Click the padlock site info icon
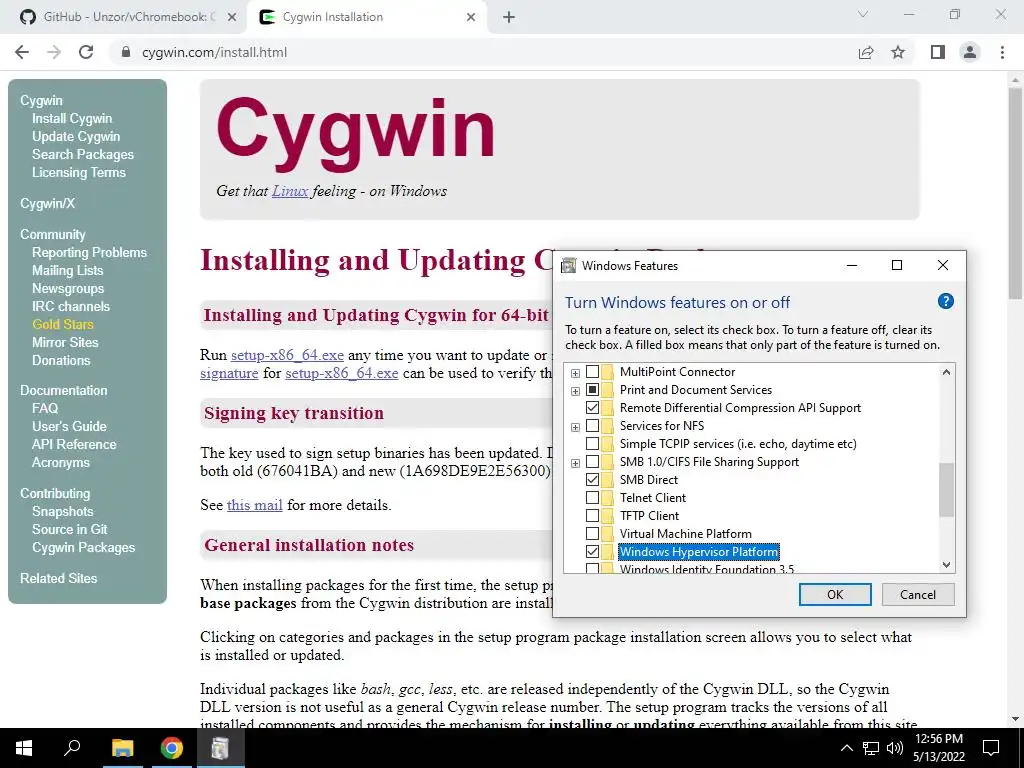This screenshot has width=1024, height=768. [x=126, y=52]
